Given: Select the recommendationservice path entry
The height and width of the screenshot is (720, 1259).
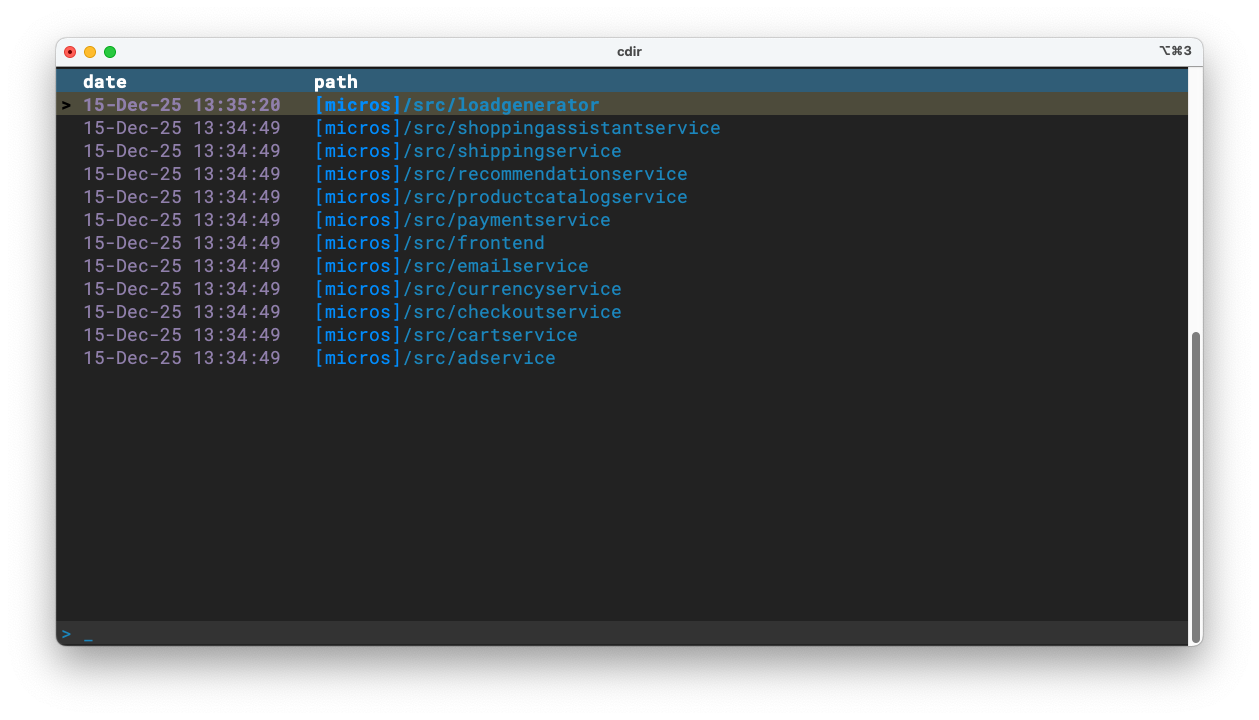Looking at the screenshot, I should tap(501, 174).
